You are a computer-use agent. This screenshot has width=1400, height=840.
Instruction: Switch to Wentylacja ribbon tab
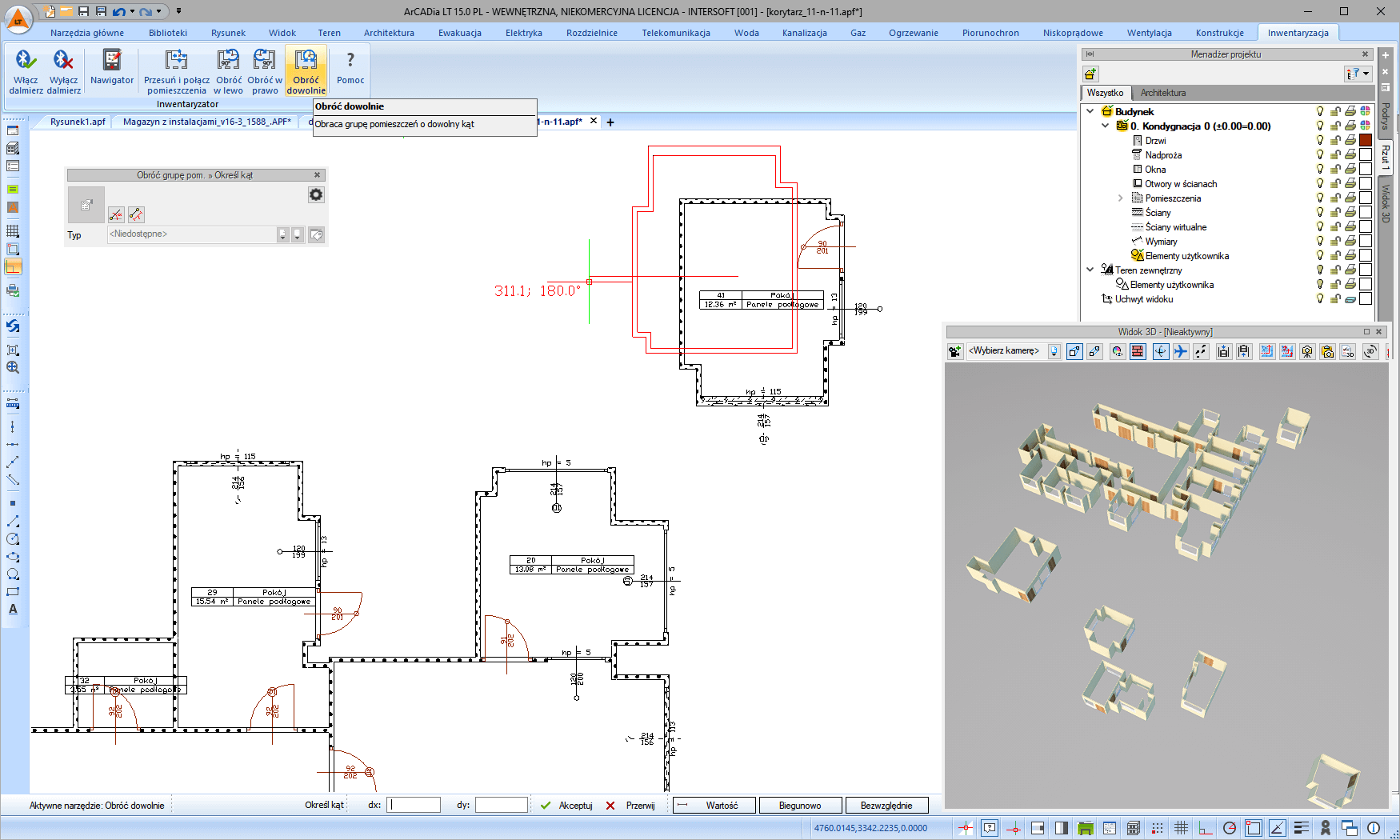click(1149, 33)
